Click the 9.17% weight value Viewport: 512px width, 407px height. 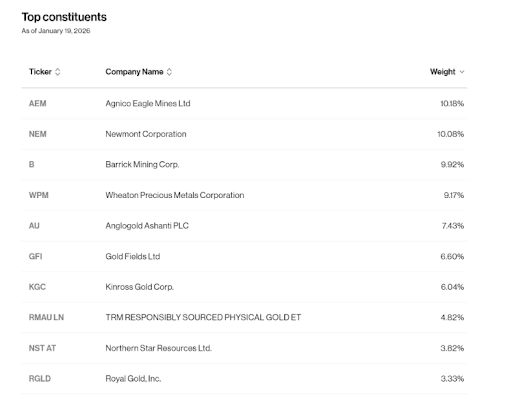pyautogui.click(x=454, y=195)
